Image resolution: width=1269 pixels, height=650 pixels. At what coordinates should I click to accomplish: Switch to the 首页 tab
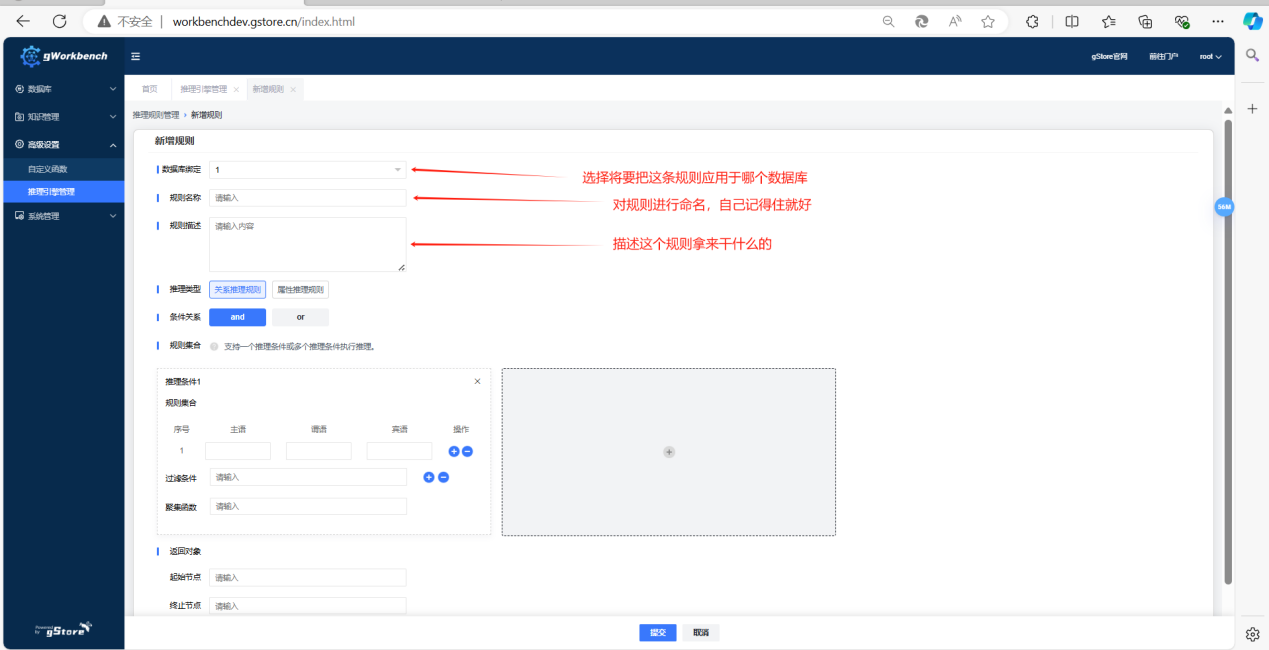point(149,89)
